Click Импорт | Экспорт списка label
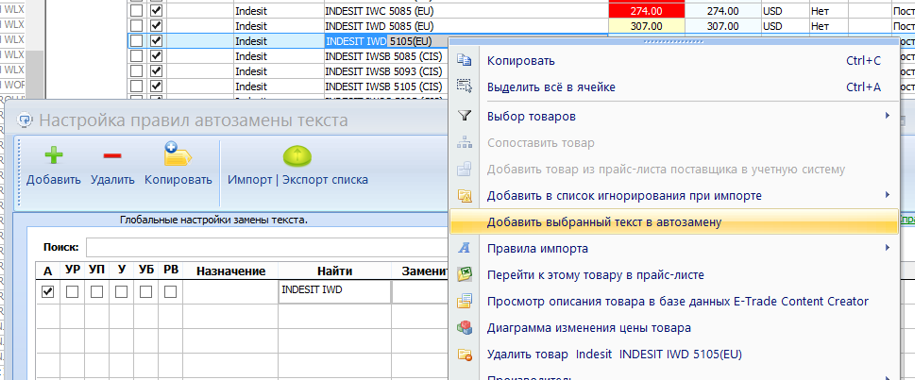915x380 pixels. (x=298, y=180)
